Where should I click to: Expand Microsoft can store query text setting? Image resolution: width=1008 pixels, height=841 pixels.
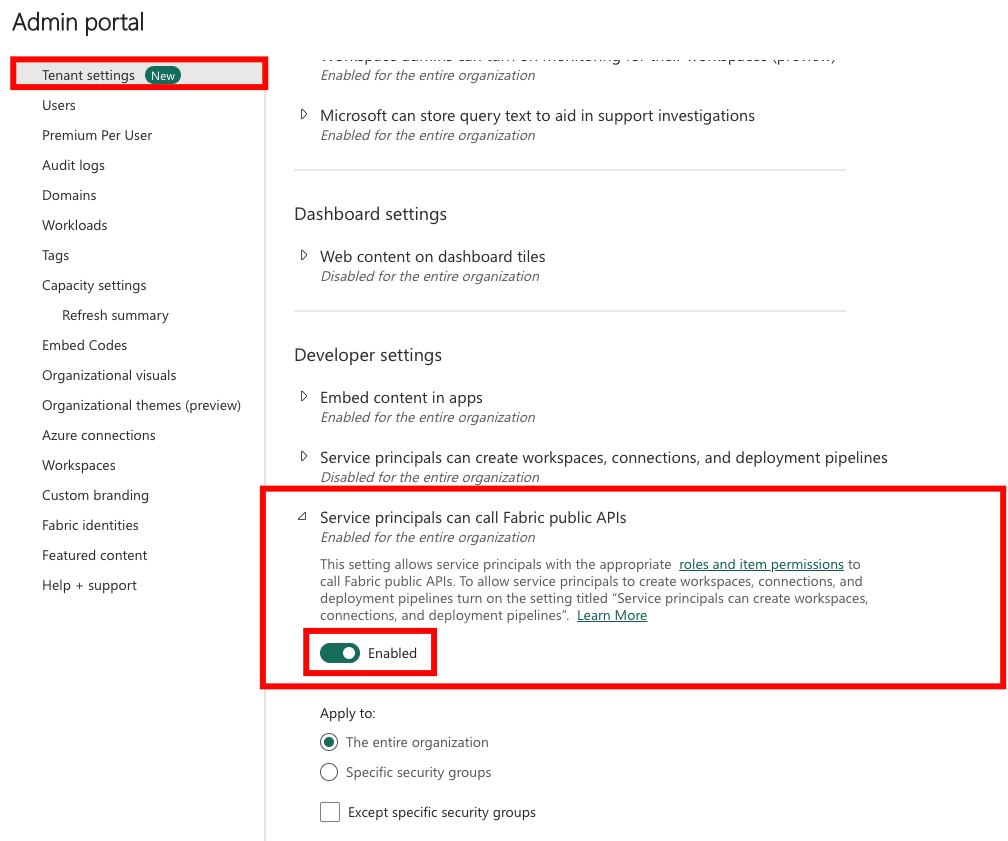304,115
